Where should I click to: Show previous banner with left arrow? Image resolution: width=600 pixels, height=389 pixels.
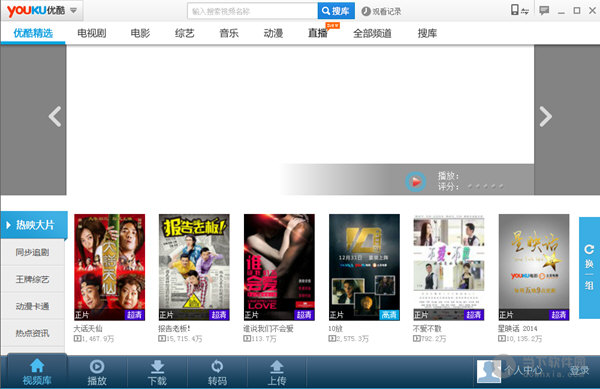coord(55,117)
